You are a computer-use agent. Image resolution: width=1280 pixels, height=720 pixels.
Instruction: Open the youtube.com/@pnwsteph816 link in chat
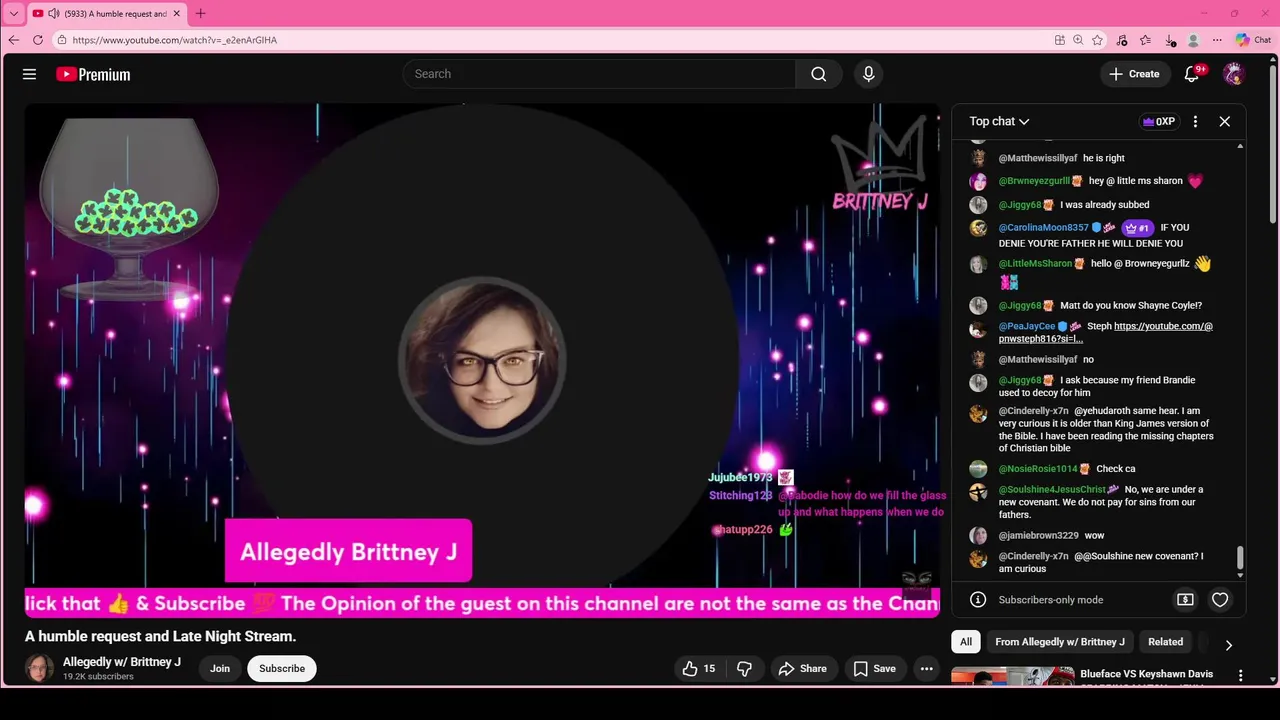(1106, 332)
